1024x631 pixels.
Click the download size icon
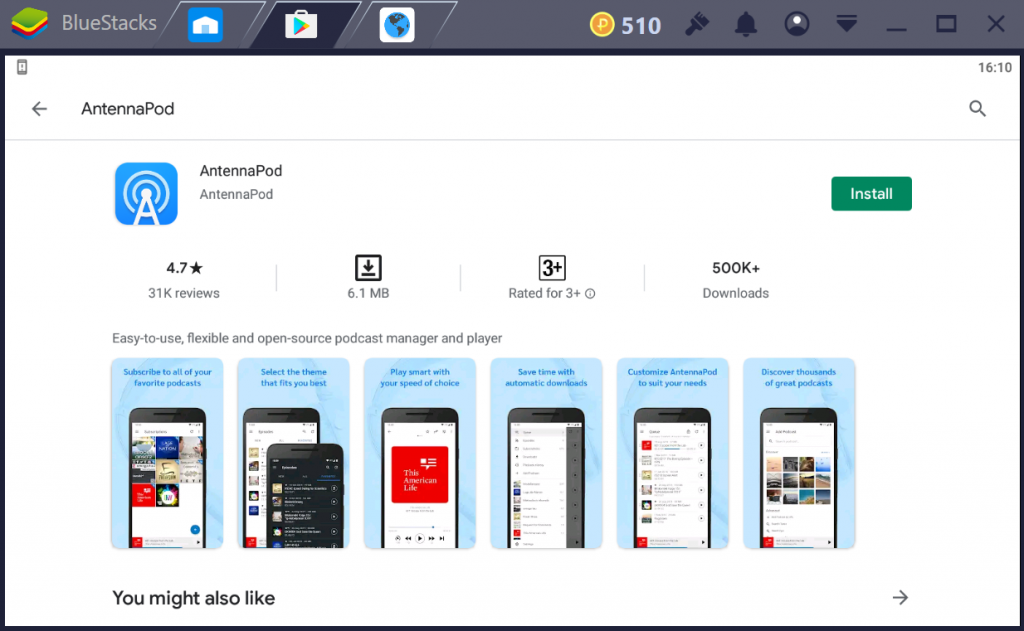(368, 268)
